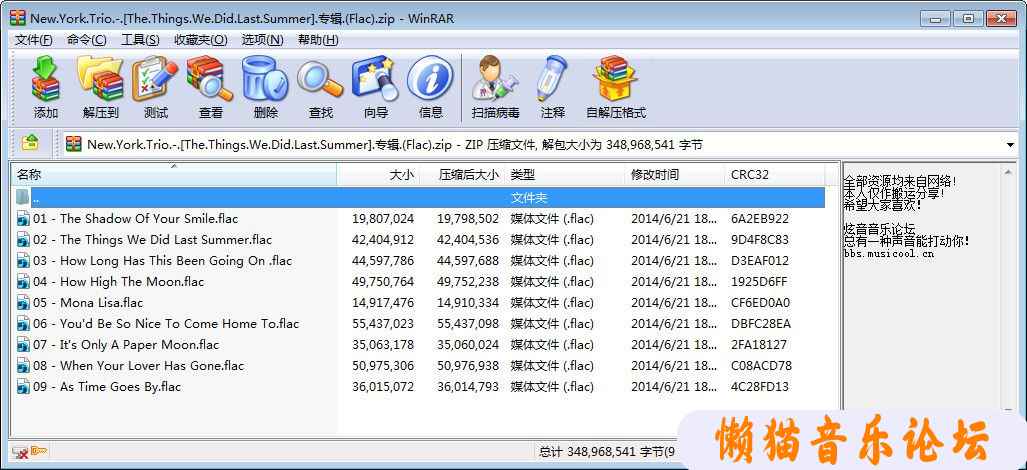Image resolution: width=1027 pixels, height=470 pixels.
Task: Click CRC32 value 2FA18127
Action: pyautogui.click(x=759, y=344)
